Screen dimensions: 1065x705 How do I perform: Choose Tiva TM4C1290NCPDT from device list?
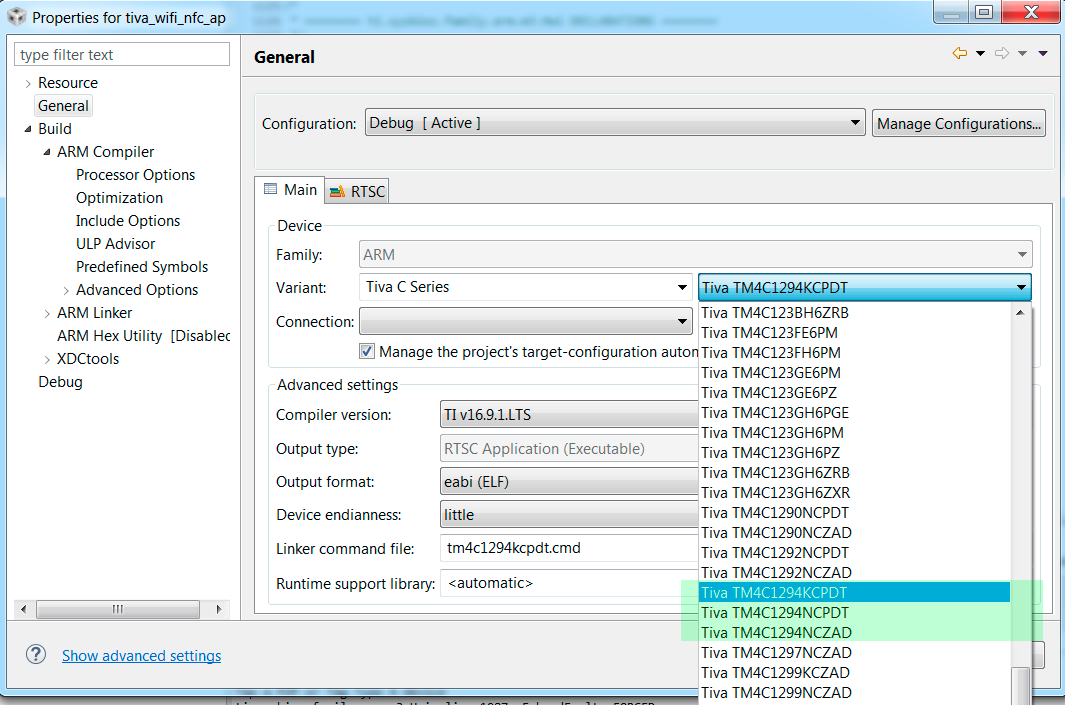(x=854, y=513)
